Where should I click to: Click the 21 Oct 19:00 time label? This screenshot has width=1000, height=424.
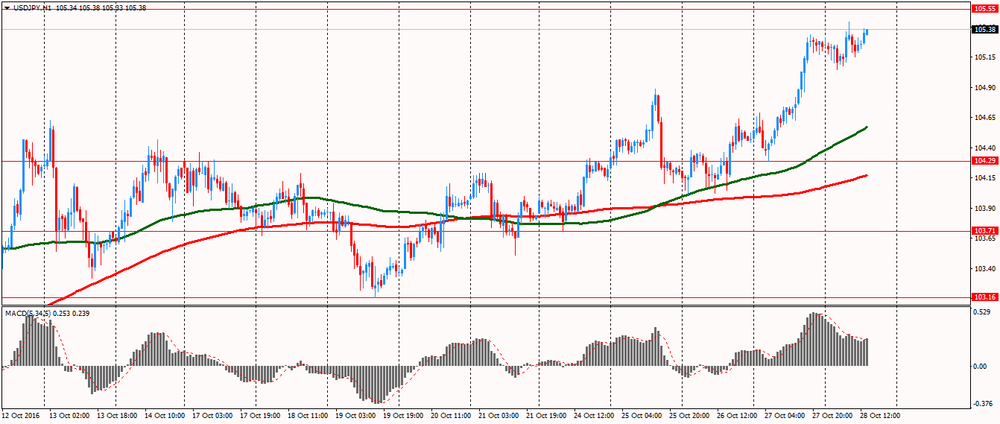click(x=548, y=414)
